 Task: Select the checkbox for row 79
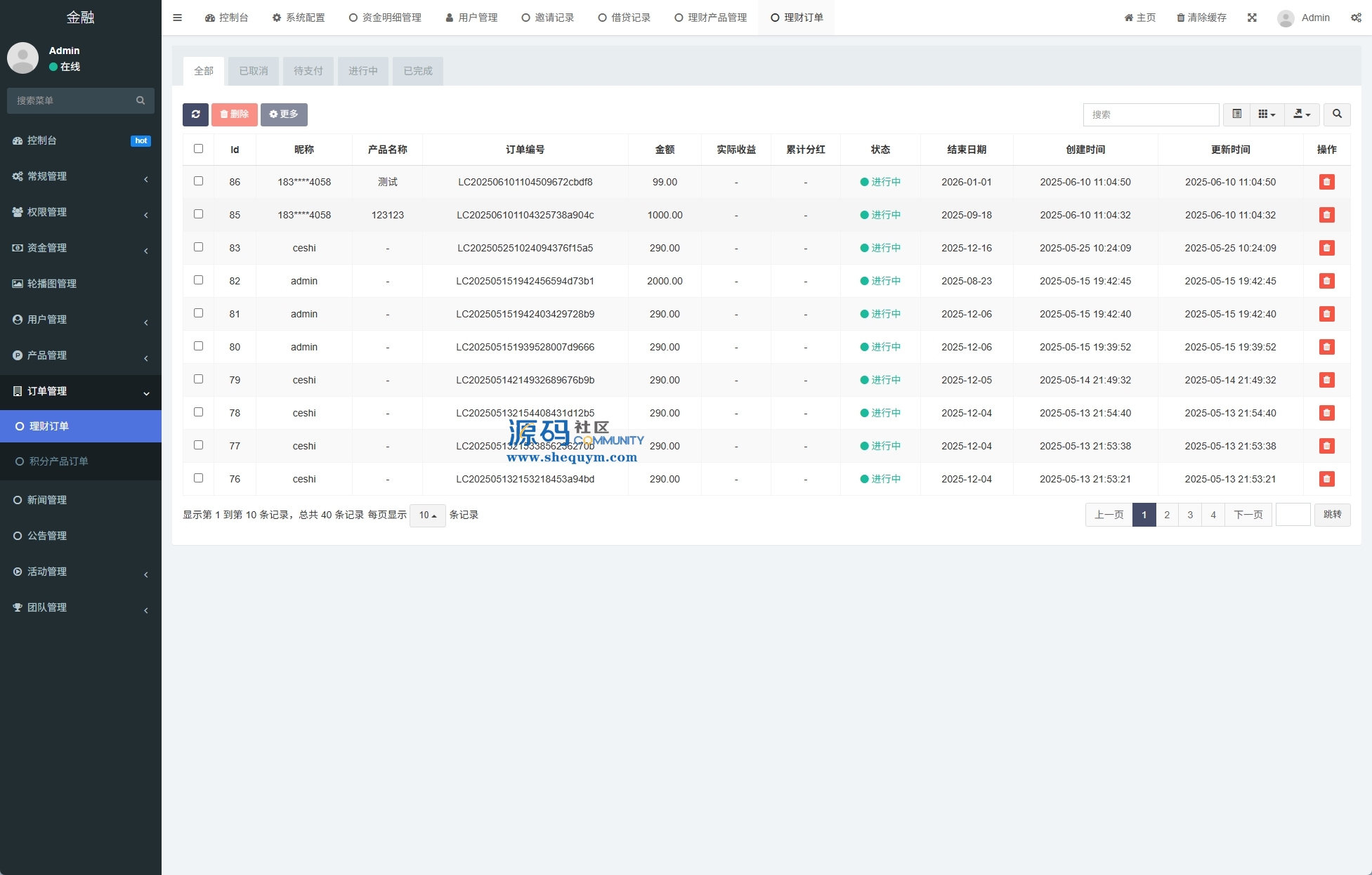click(x=198, y=379)
